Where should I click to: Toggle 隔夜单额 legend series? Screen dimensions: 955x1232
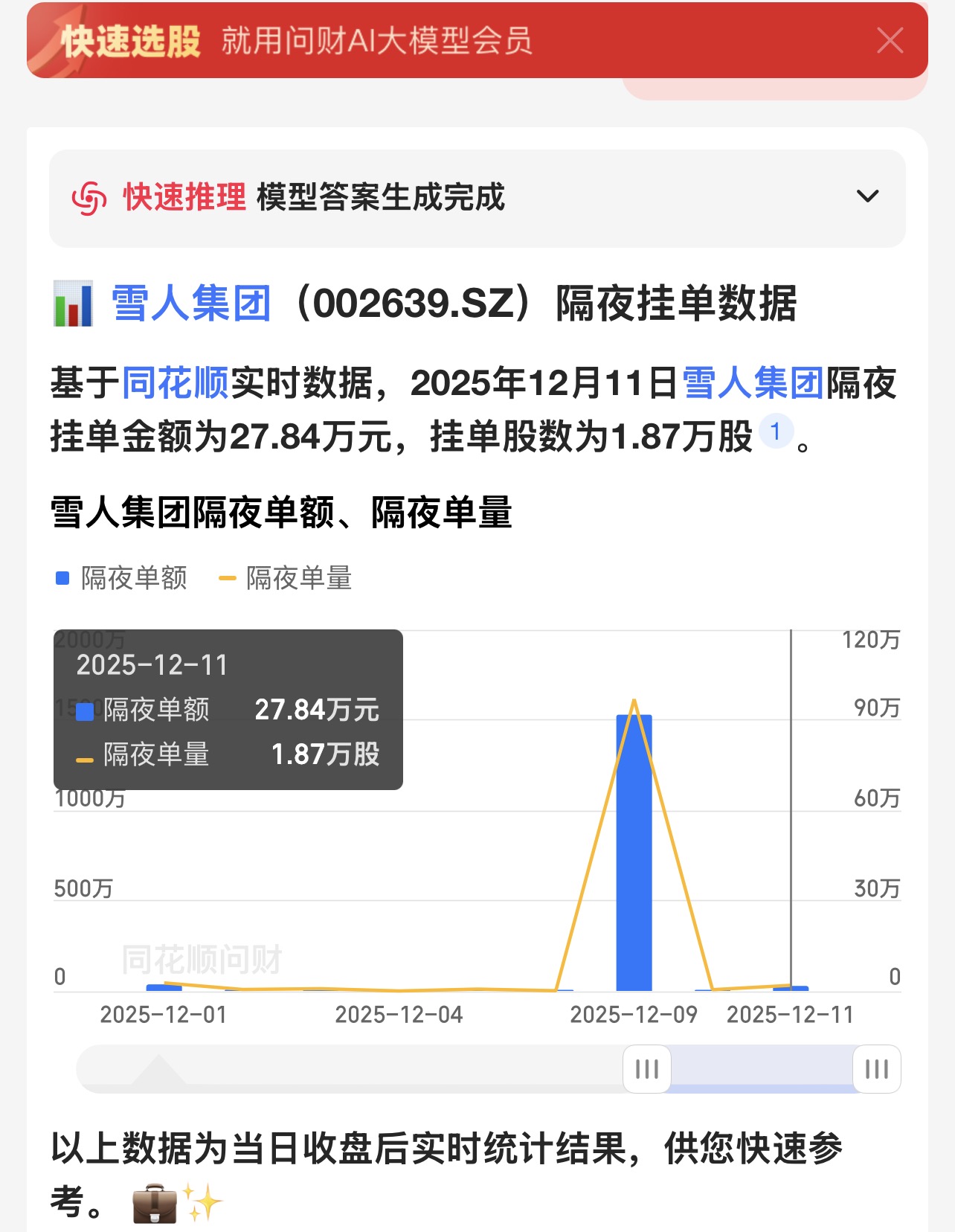click(122, 578)
